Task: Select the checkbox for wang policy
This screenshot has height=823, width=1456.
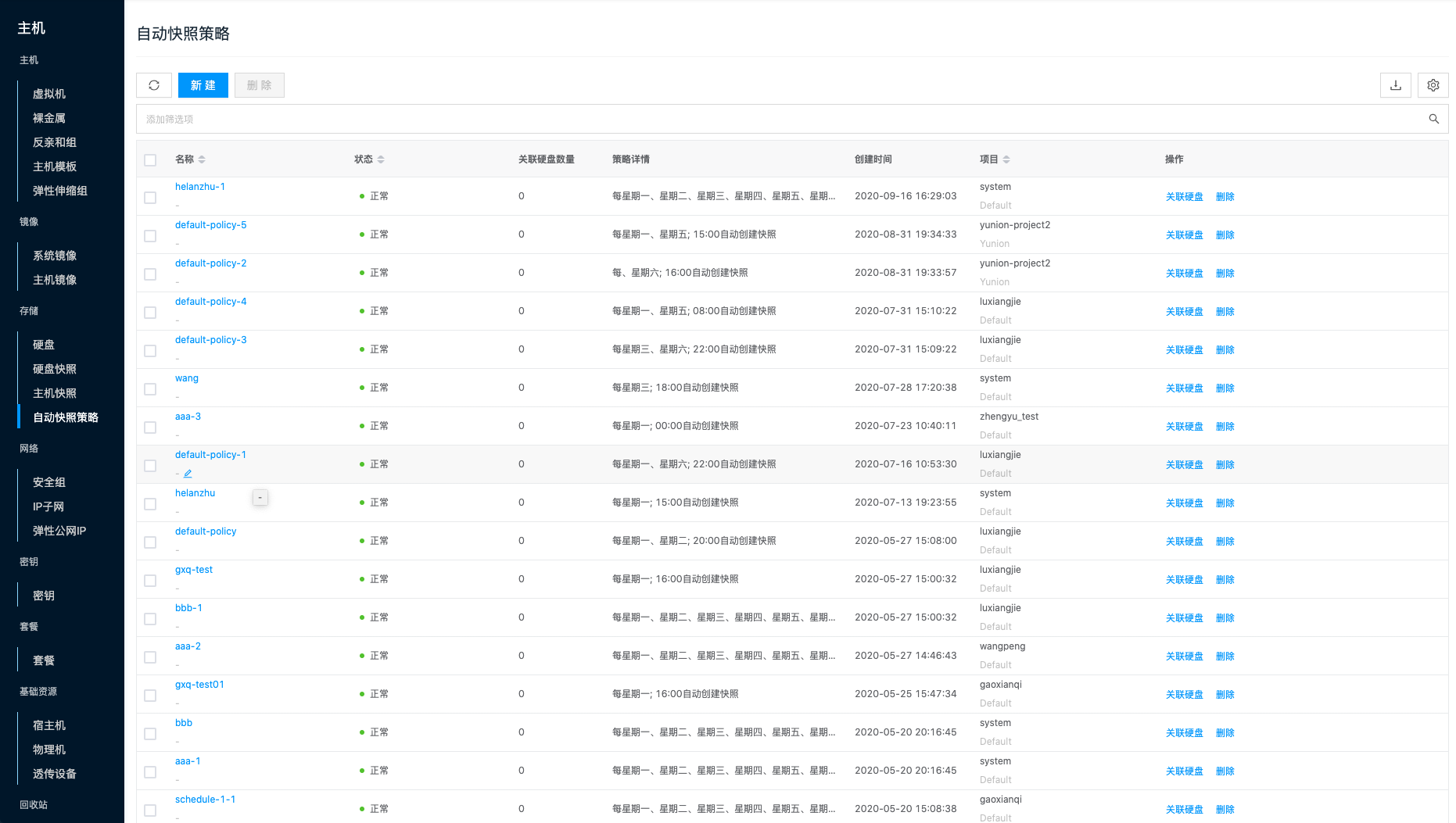Action: point(150,389)
